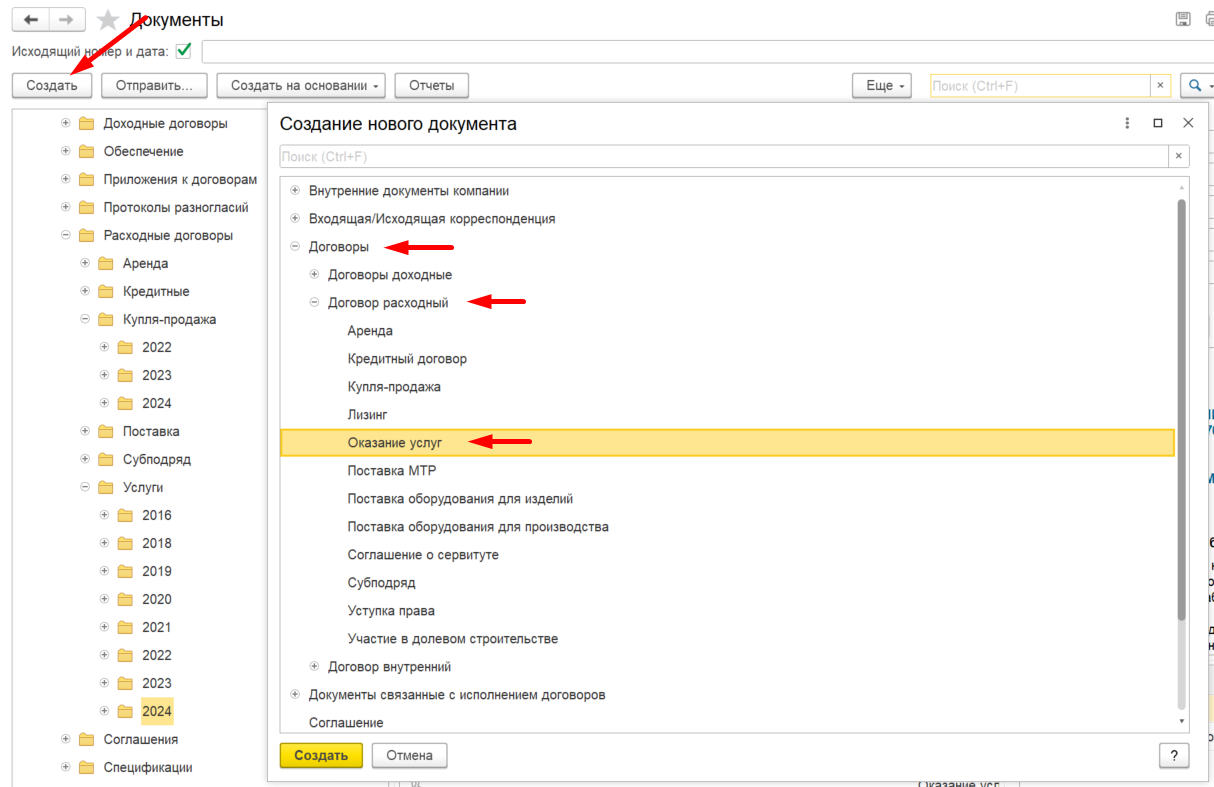Go forward with the right arrow button

point(67,20)
